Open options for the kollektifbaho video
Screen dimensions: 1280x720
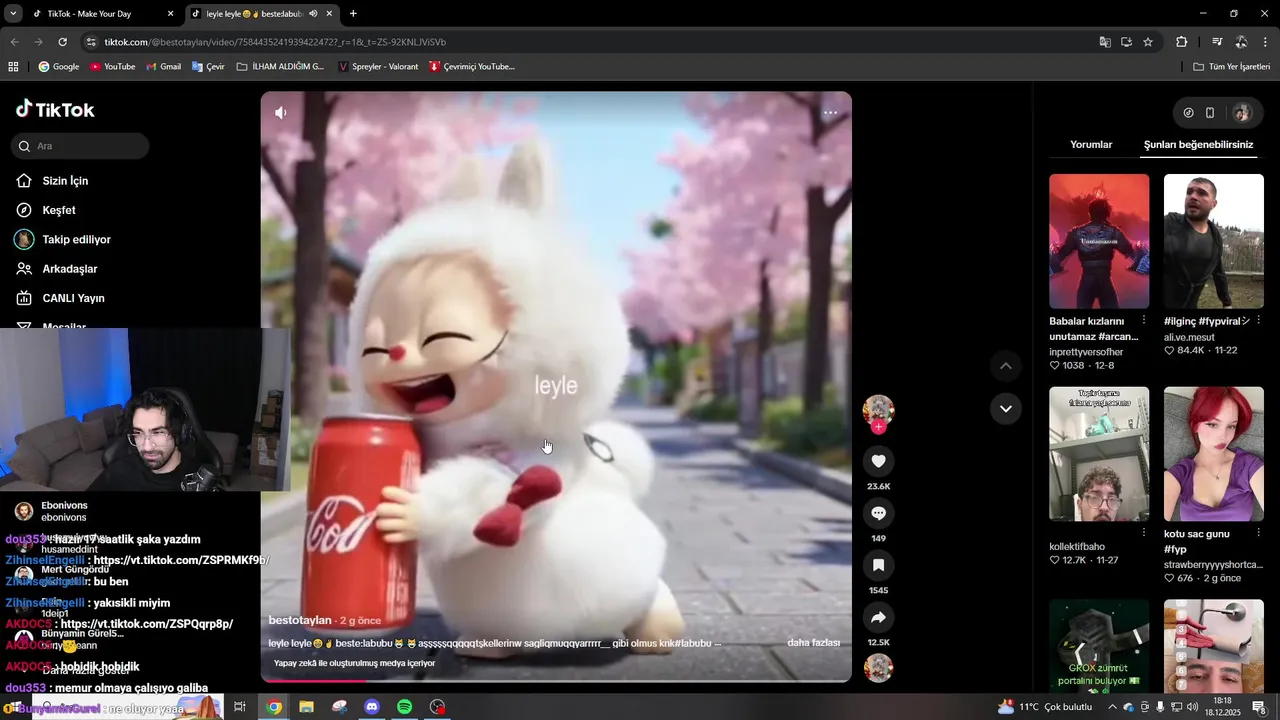(1143, 533)
